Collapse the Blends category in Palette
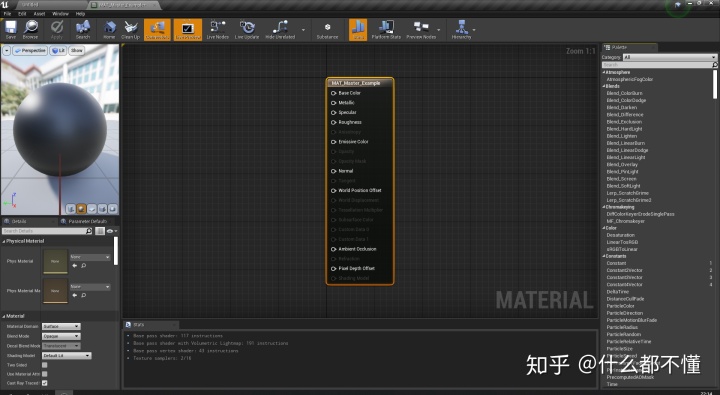The width and height of the screenshot is (720, 395). [x=604, y=86]
